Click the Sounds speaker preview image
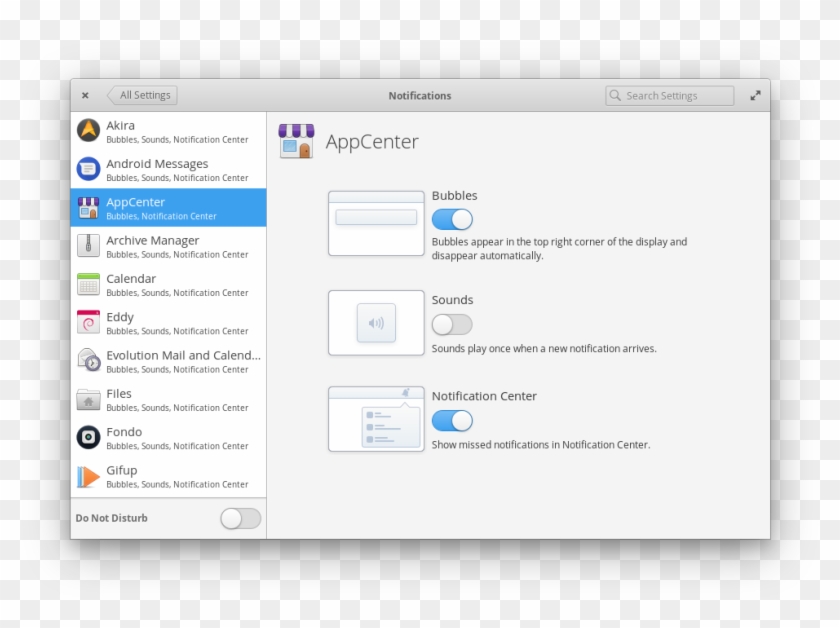The height and width of the screenshot is (628, 840). [376, 323]
